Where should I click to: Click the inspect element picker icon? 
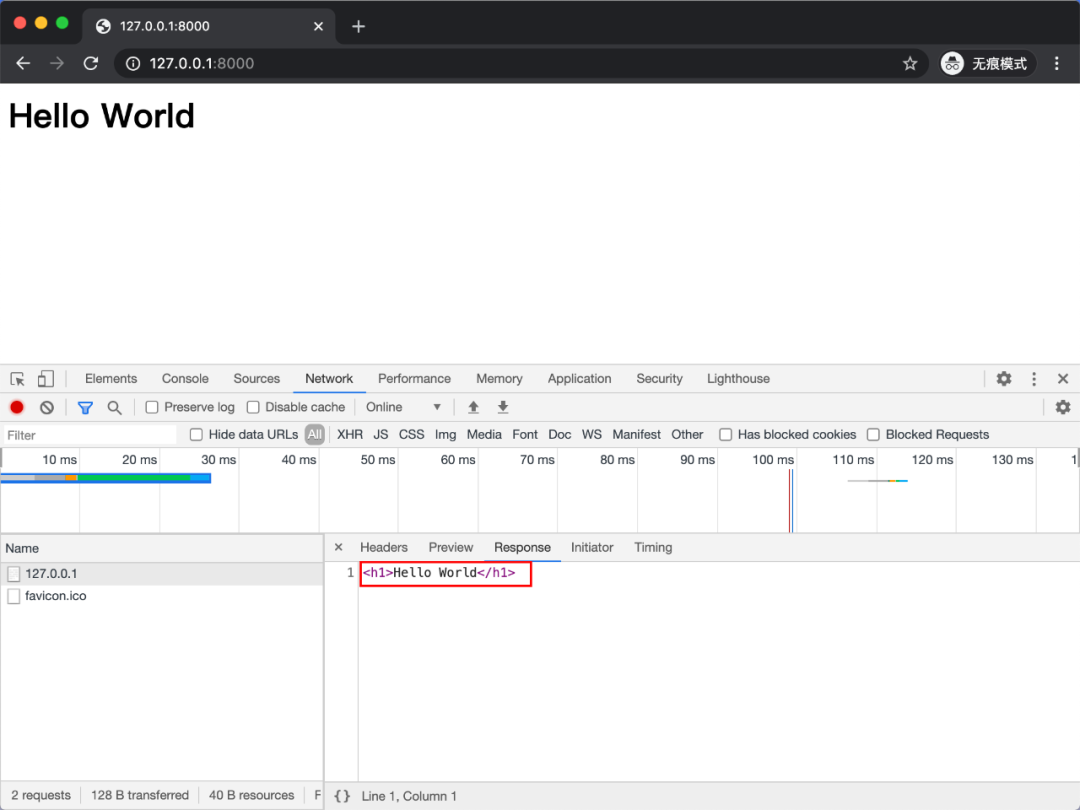tap(18, 379)
